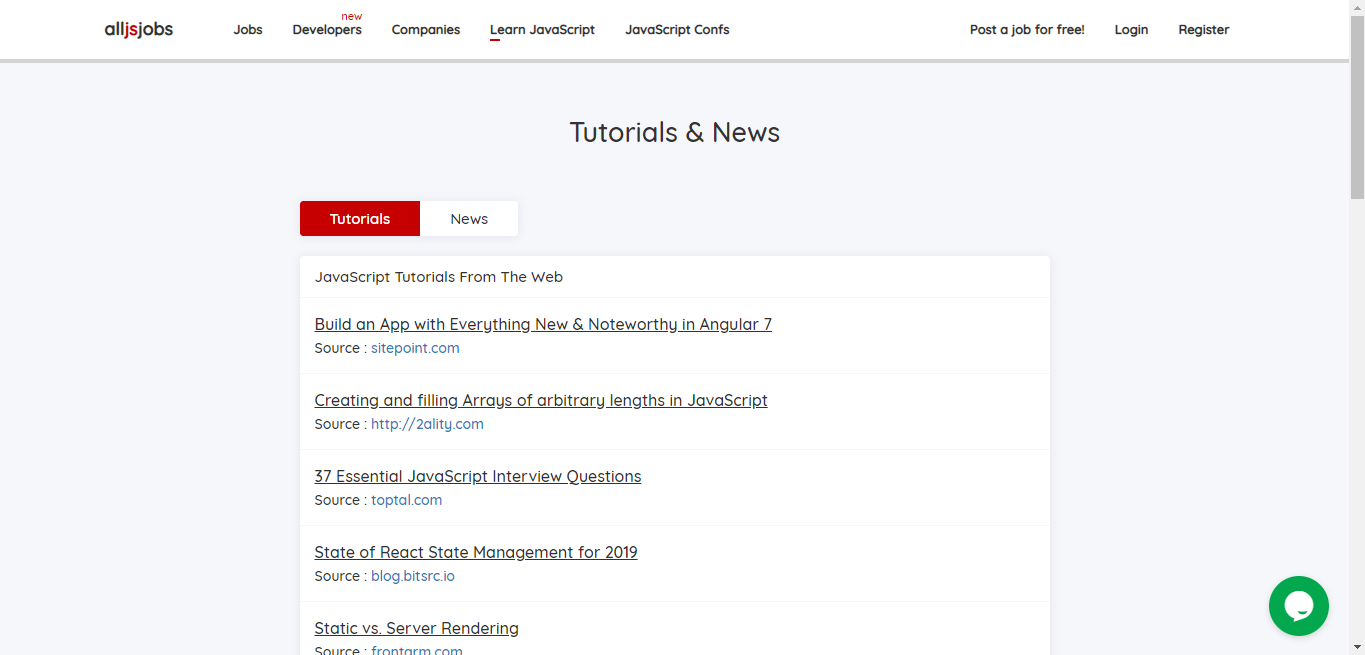
Task: Visit the sitepoint.com source link
Action: (415, 347)
